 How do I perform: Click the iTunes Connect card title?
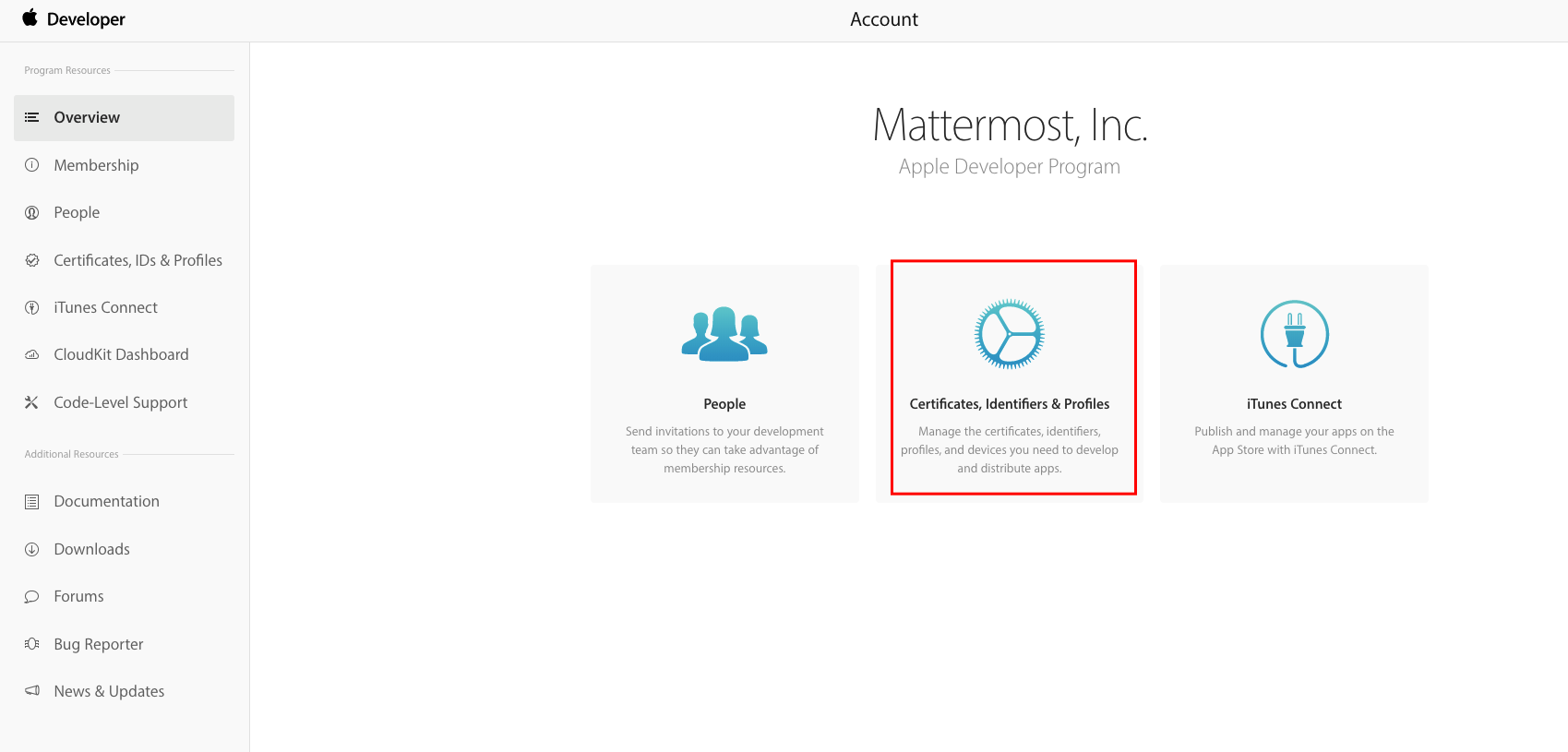[1294, 404]
